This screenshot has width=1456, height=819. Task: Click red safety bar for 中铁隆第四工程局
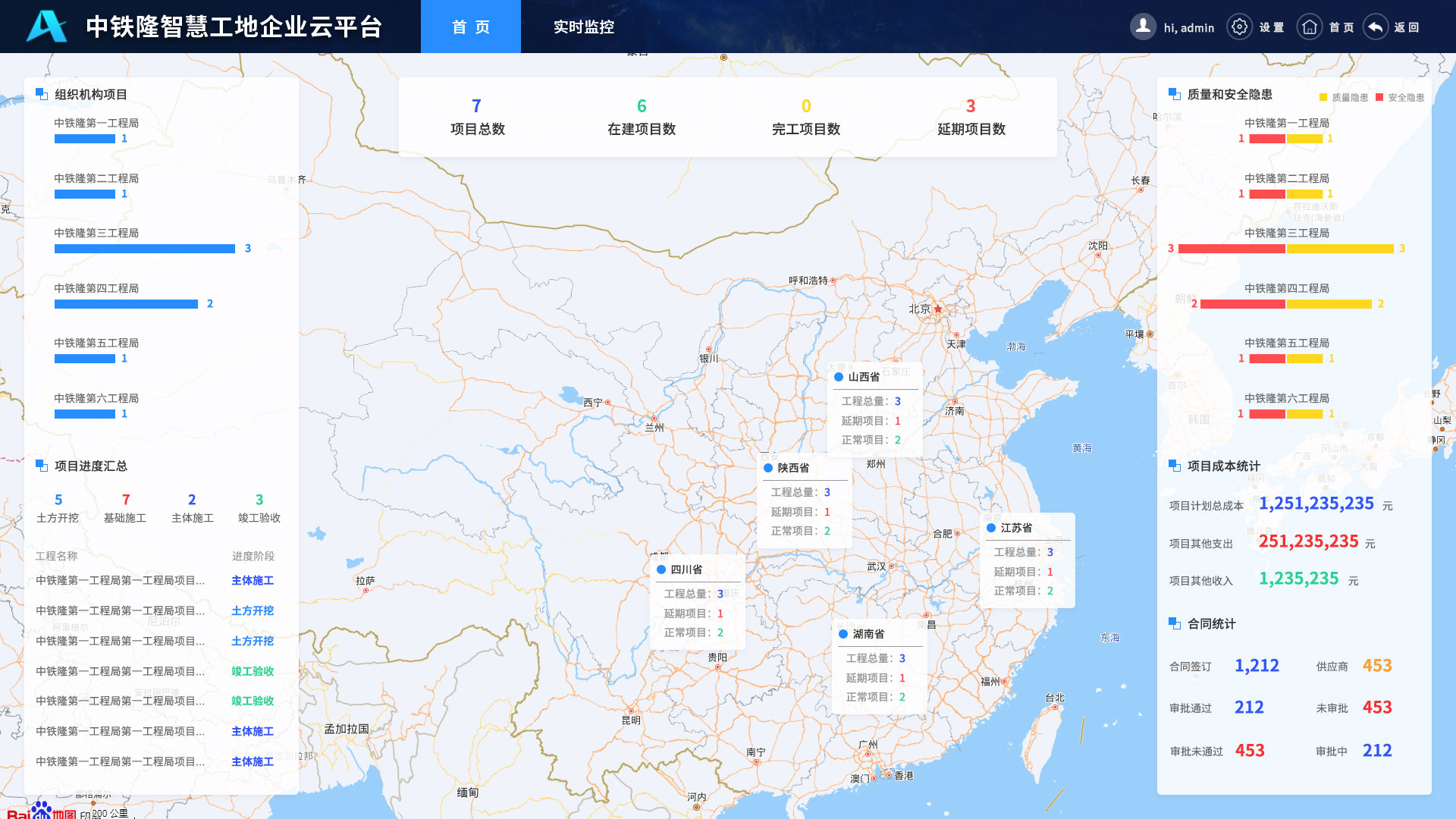coord(1242,304)
